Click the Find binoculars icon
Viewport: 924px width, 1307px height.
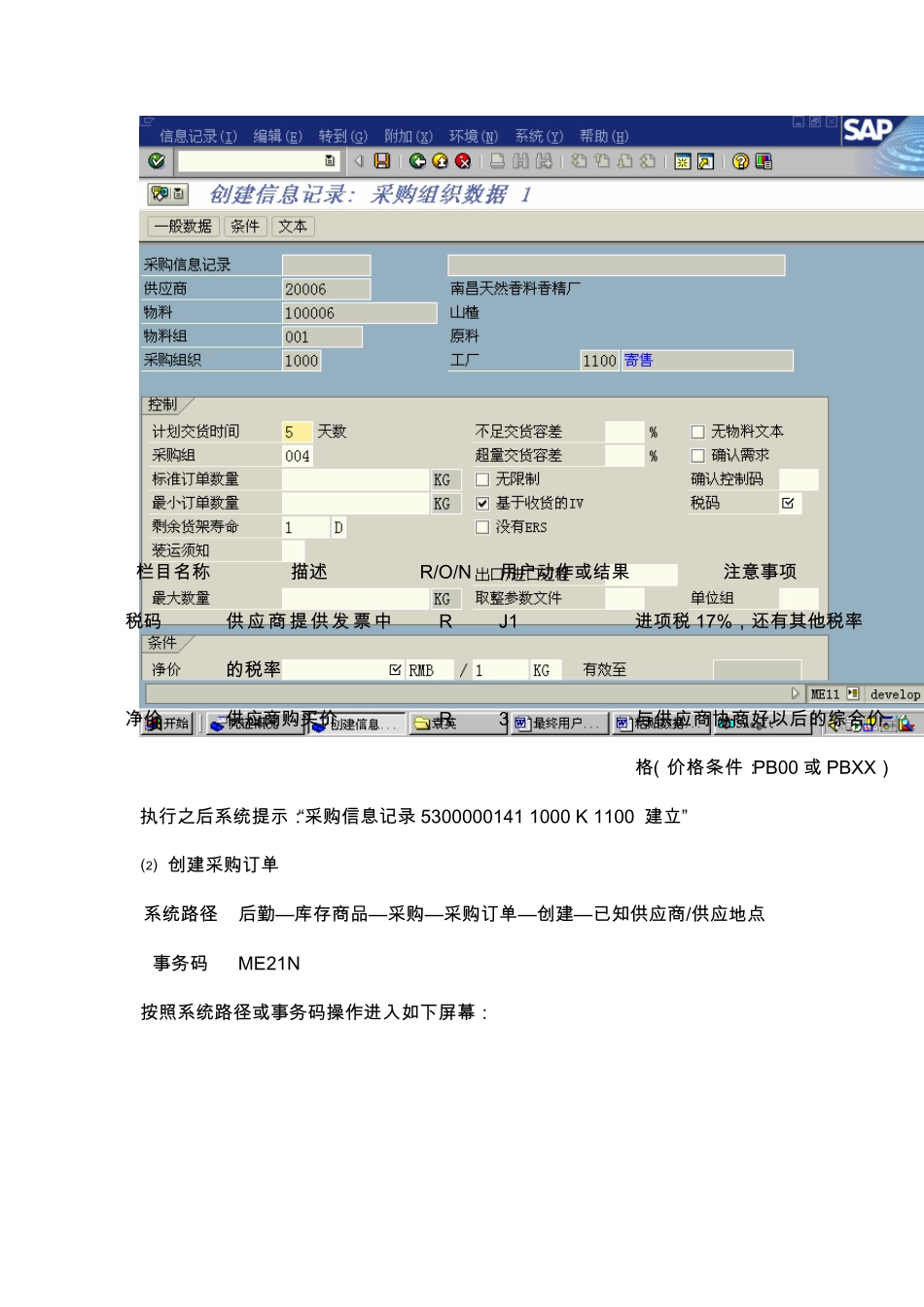[520, 160]
